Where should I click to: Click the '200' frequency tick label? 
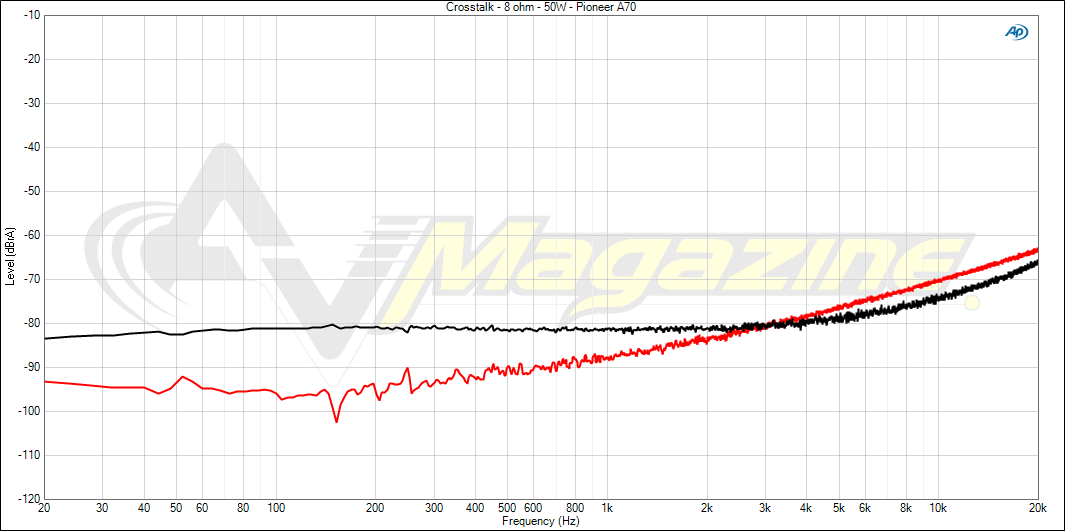(375, 508)
